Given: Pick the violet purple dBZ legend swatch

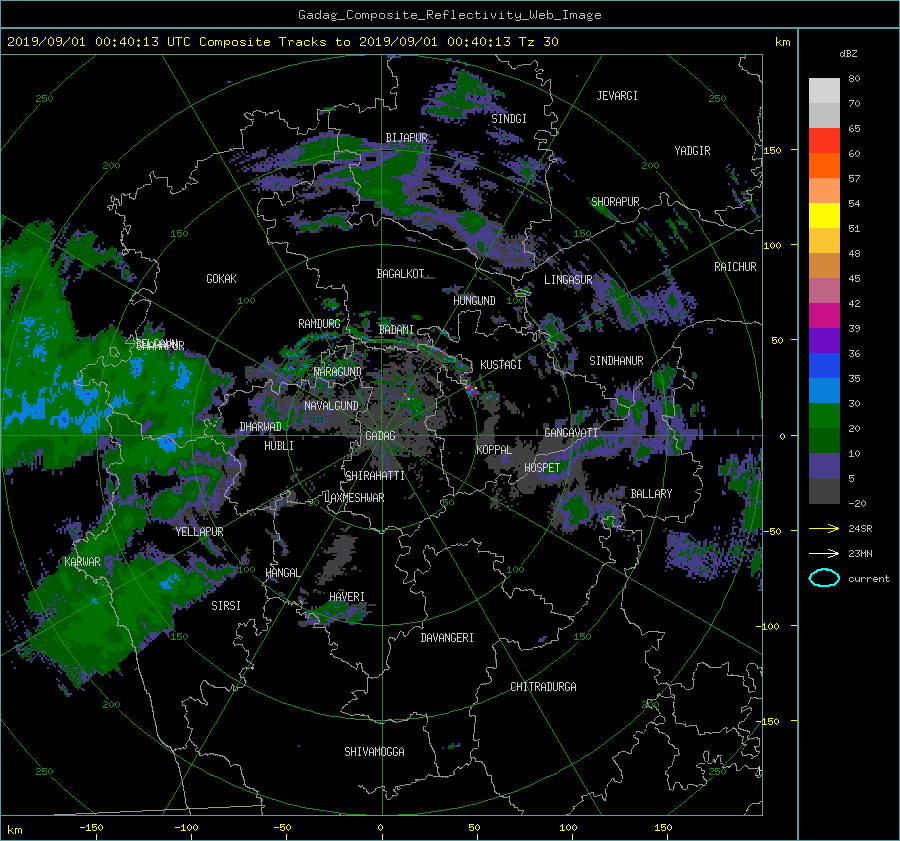Looking at the screenshot, I should (x=824, y=340).
